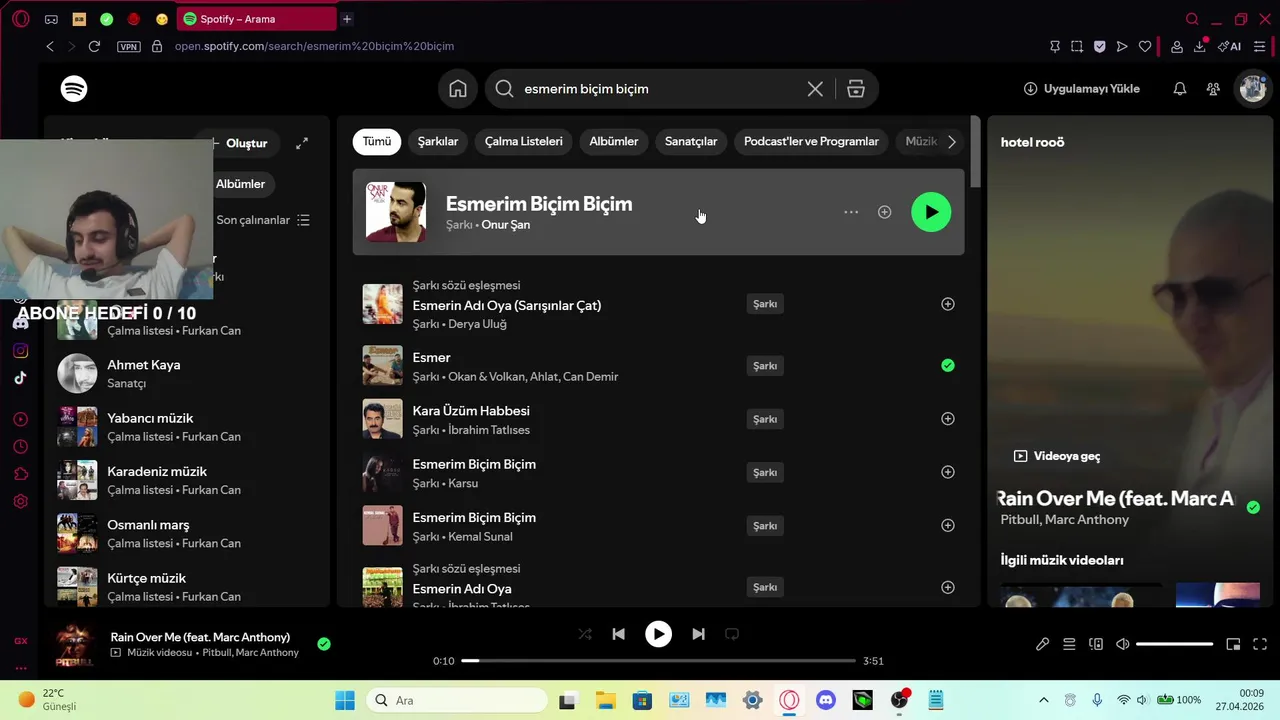This screenshot has height=720, width=1280.
Task: Toggle shuffle in the player
Action: [585, 634]
